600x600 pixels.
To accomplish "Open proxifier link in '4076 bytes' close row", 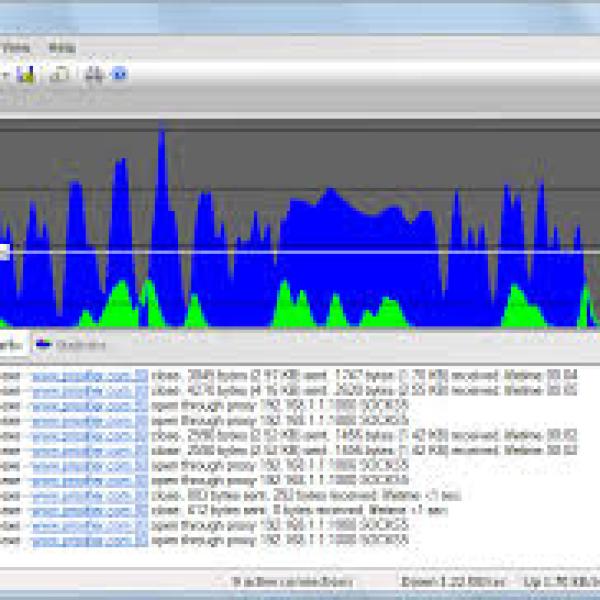I will pyautogui.click(x=89, y=391).
